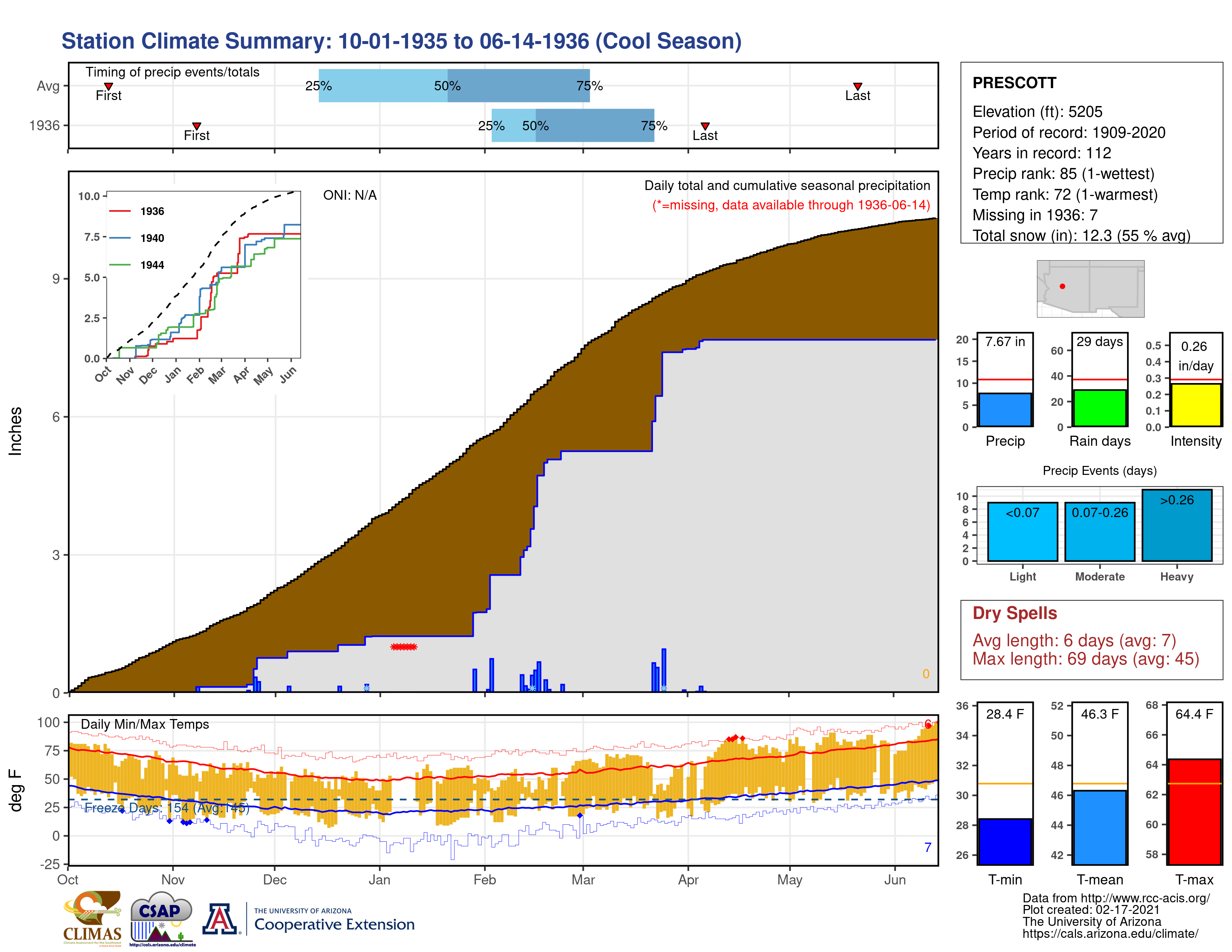The image size is (1232, 952).
Task: Click 'Precip rank: 85 (1-wettest)' text
Action: 1063,174
